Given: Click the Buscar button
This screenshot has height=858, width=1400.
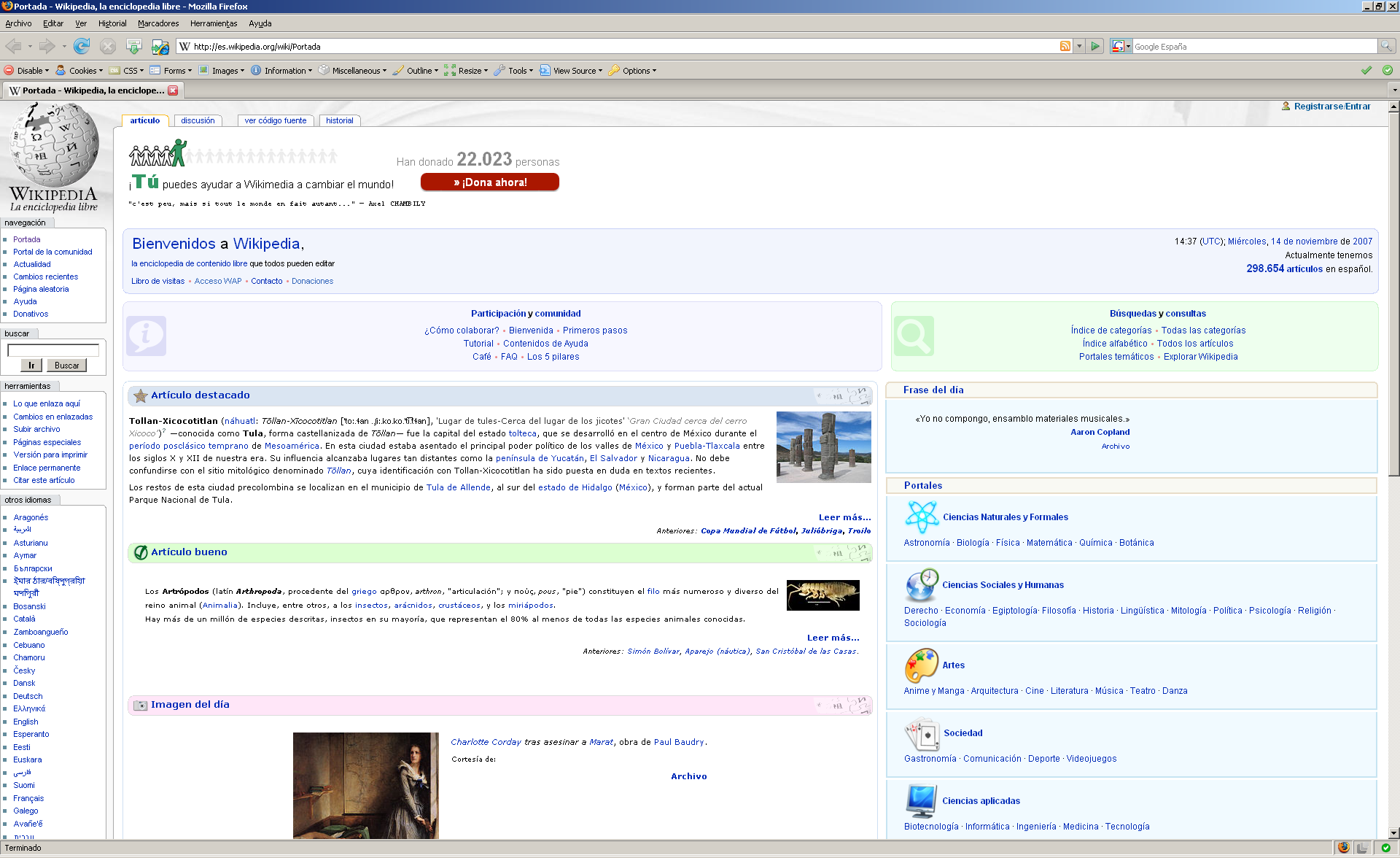Looking at the screenshot, I should [x=67, y=366].
